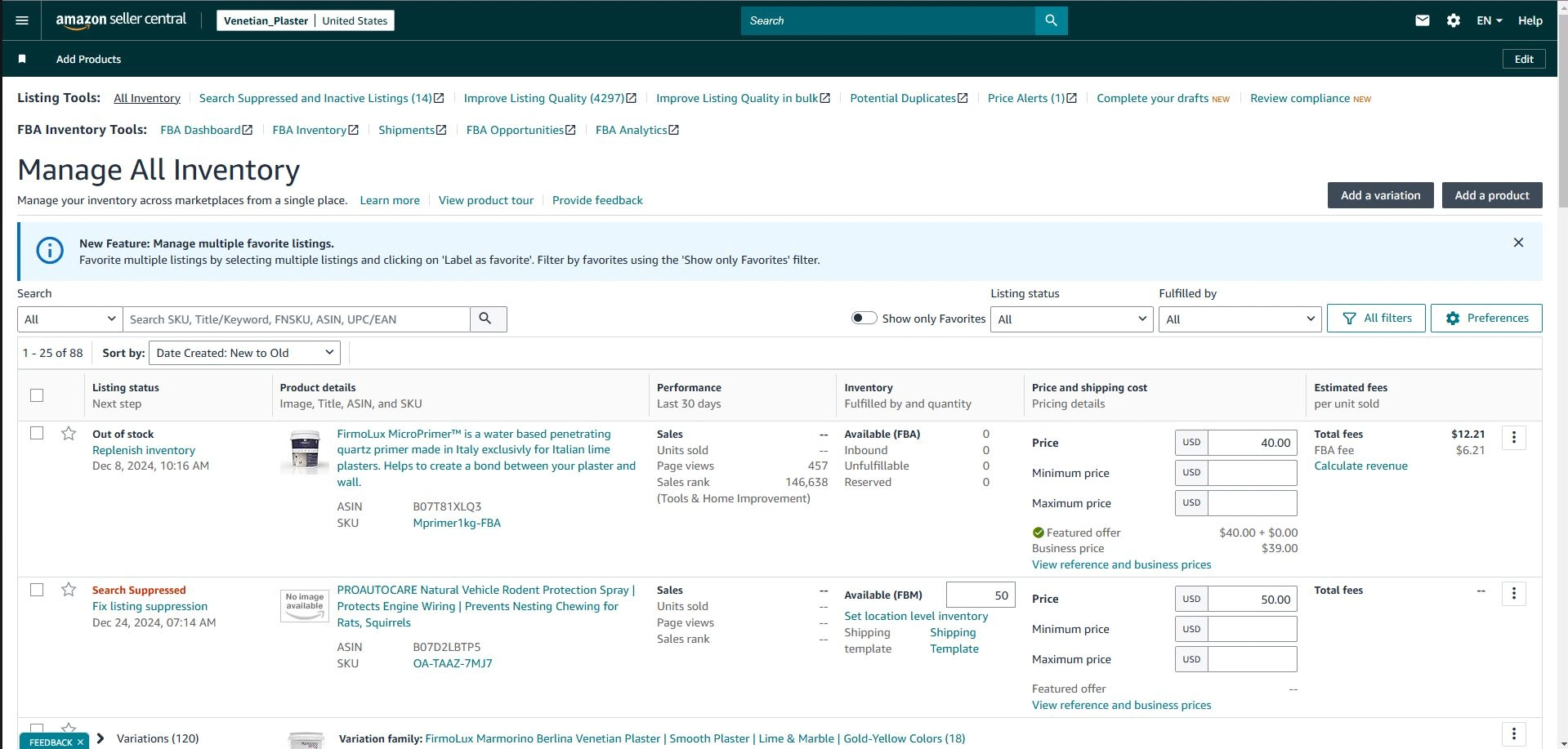Click the Add a variation button
The height and width of the screenshot is (749, 1568).
pos(1380,195)
